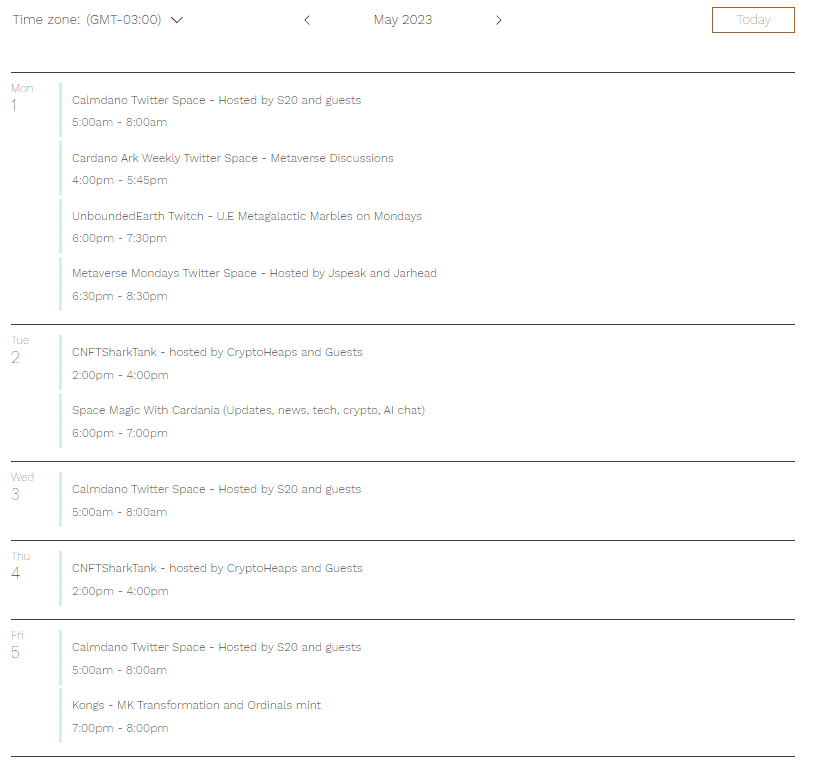The height and width of the screenshot is (763, 821).
Task: Select the Fri 5 date label
Action: pyautogui.click(x=17, y=645)
